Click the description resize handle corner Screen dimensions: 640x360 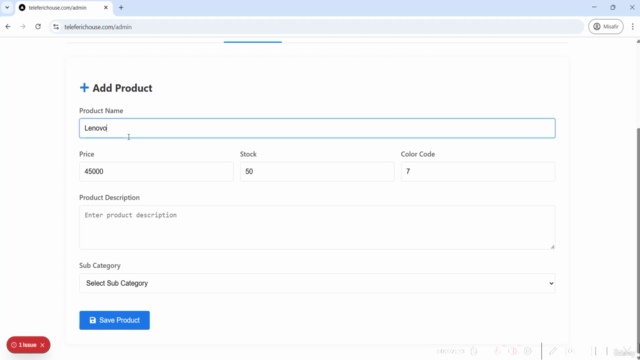click(x=552, y=247)
